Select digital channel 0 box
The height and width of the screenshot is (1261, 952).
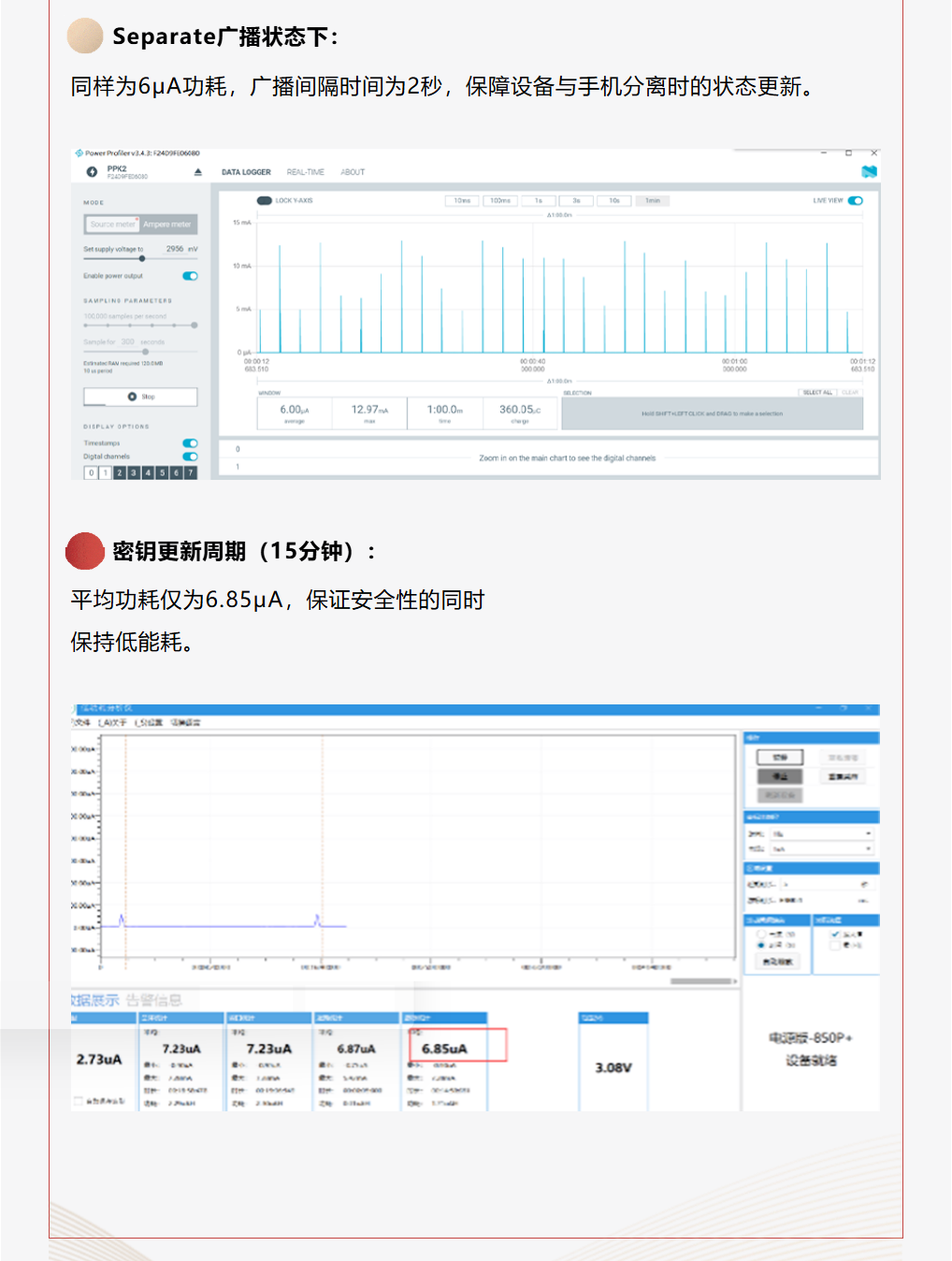[92, 473]
